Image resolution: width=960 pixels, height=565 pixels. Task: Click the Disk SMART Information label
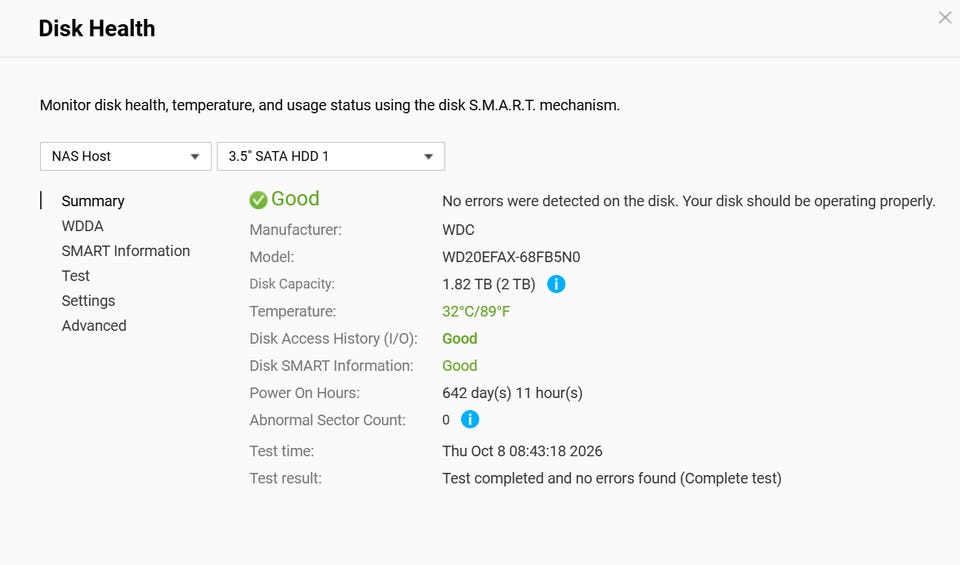point(331,365)
